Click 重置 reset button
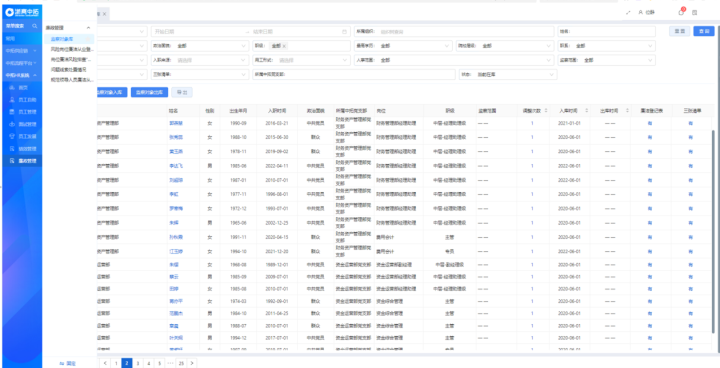Viewport: 720px width, 368px height. point(680,31)
